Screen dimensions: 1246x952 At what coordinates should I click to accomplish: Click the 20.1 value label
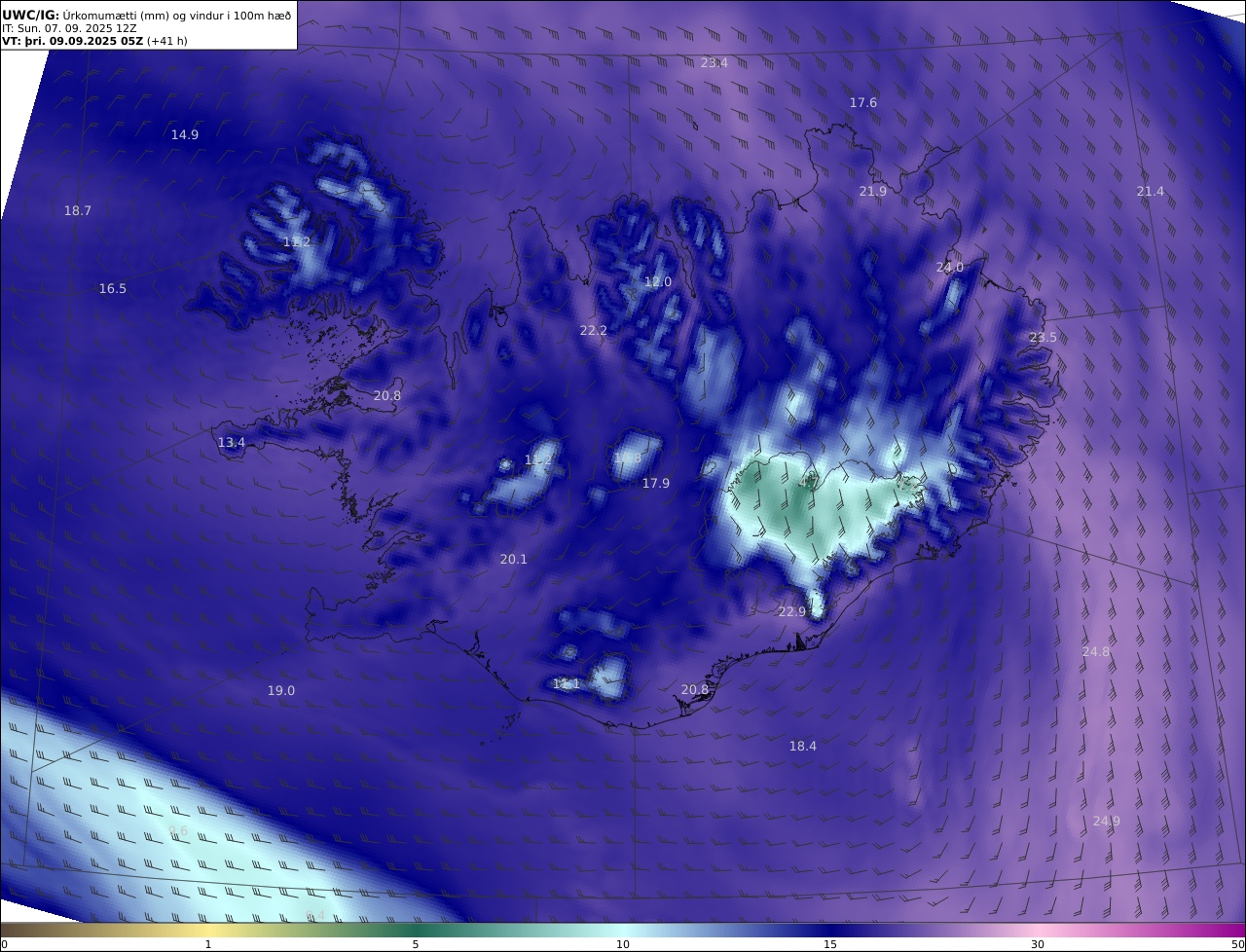point(514,559)
